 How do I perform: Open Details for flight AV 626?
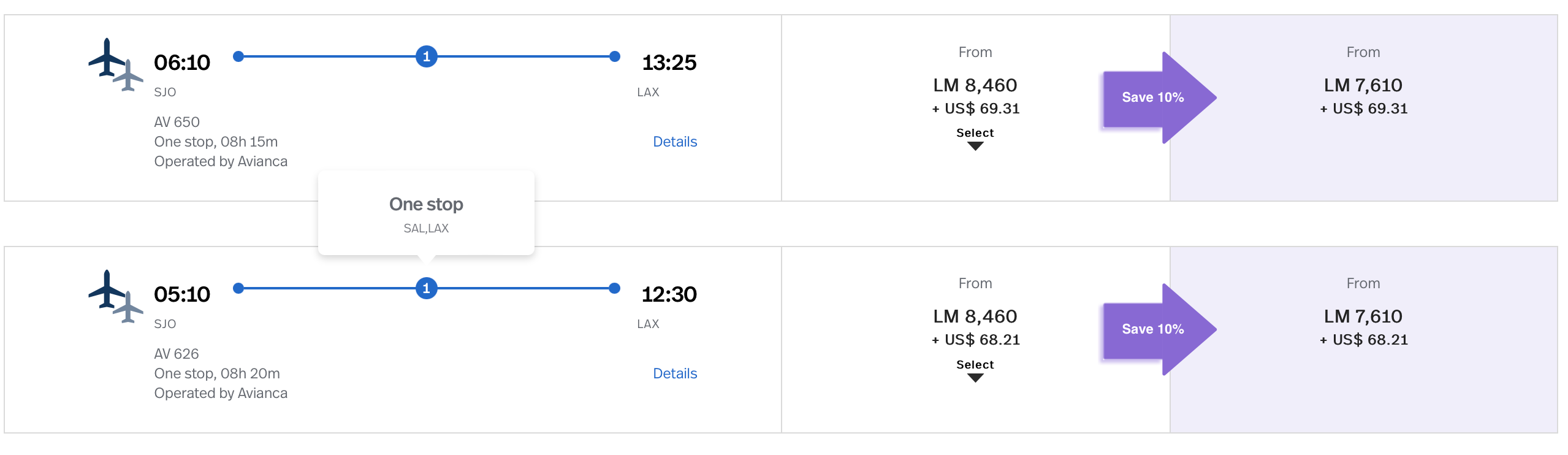point(674,373)
